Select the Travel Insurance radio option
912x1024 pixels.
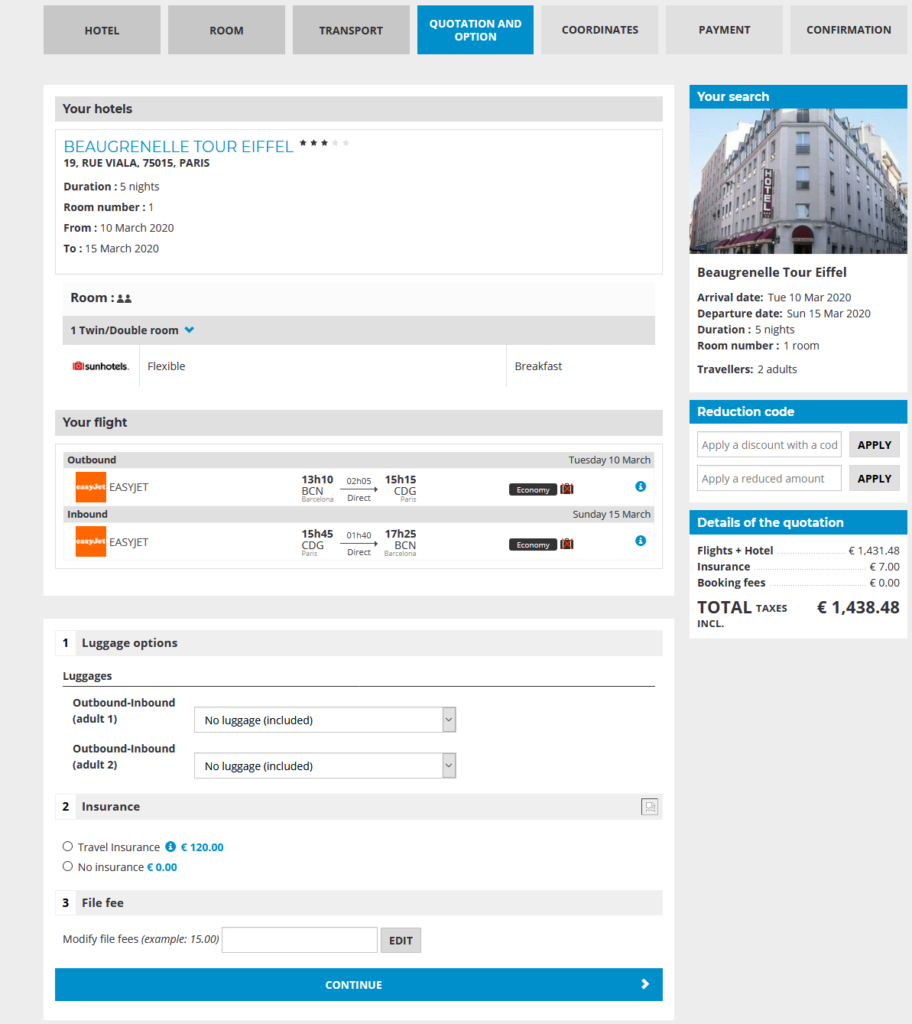pos(68,847)
